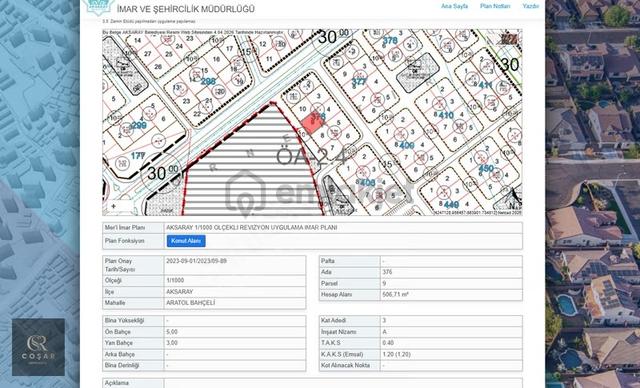Click the İMAR VE ŞEHİRCİLİK MÜDÜRLÜĞÜ heading
The width and height of the screenshot is (640, 388).
pos(186,9)
